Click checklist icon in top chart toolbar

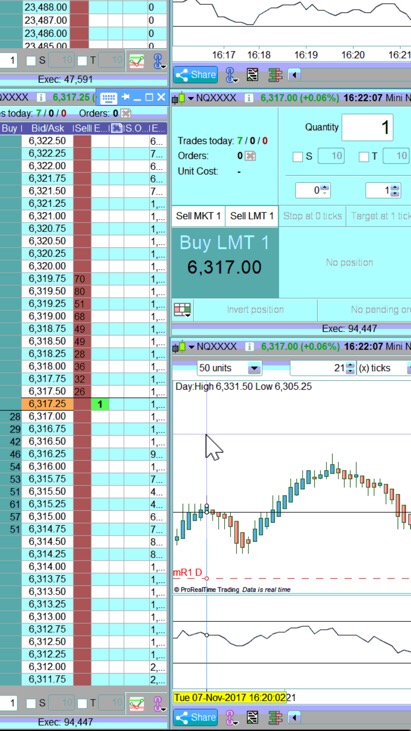253,75
